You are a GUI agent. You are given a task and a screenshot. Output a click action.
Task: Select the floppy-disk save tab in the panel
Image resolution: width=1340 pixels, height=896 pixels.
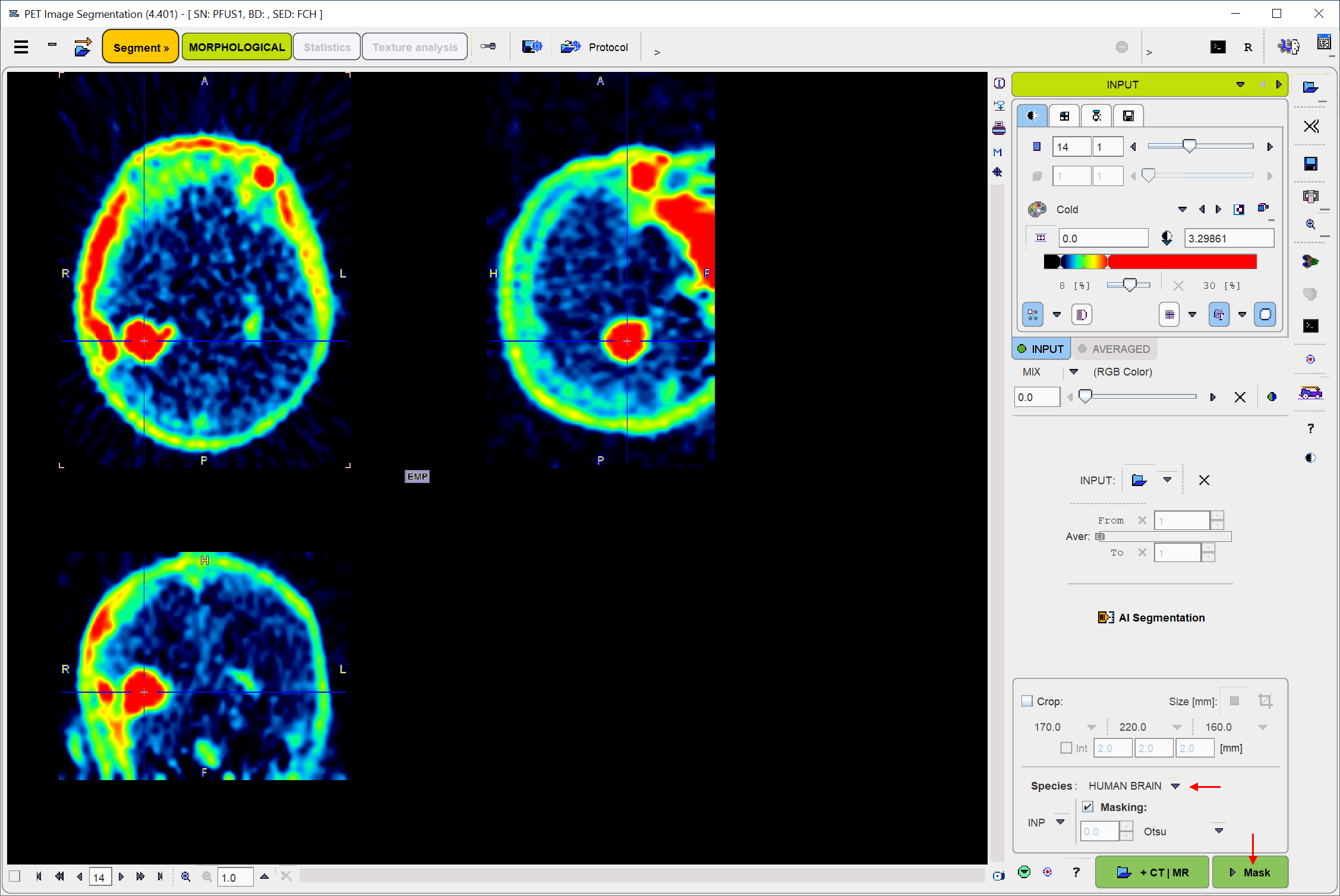[1128, 116]
